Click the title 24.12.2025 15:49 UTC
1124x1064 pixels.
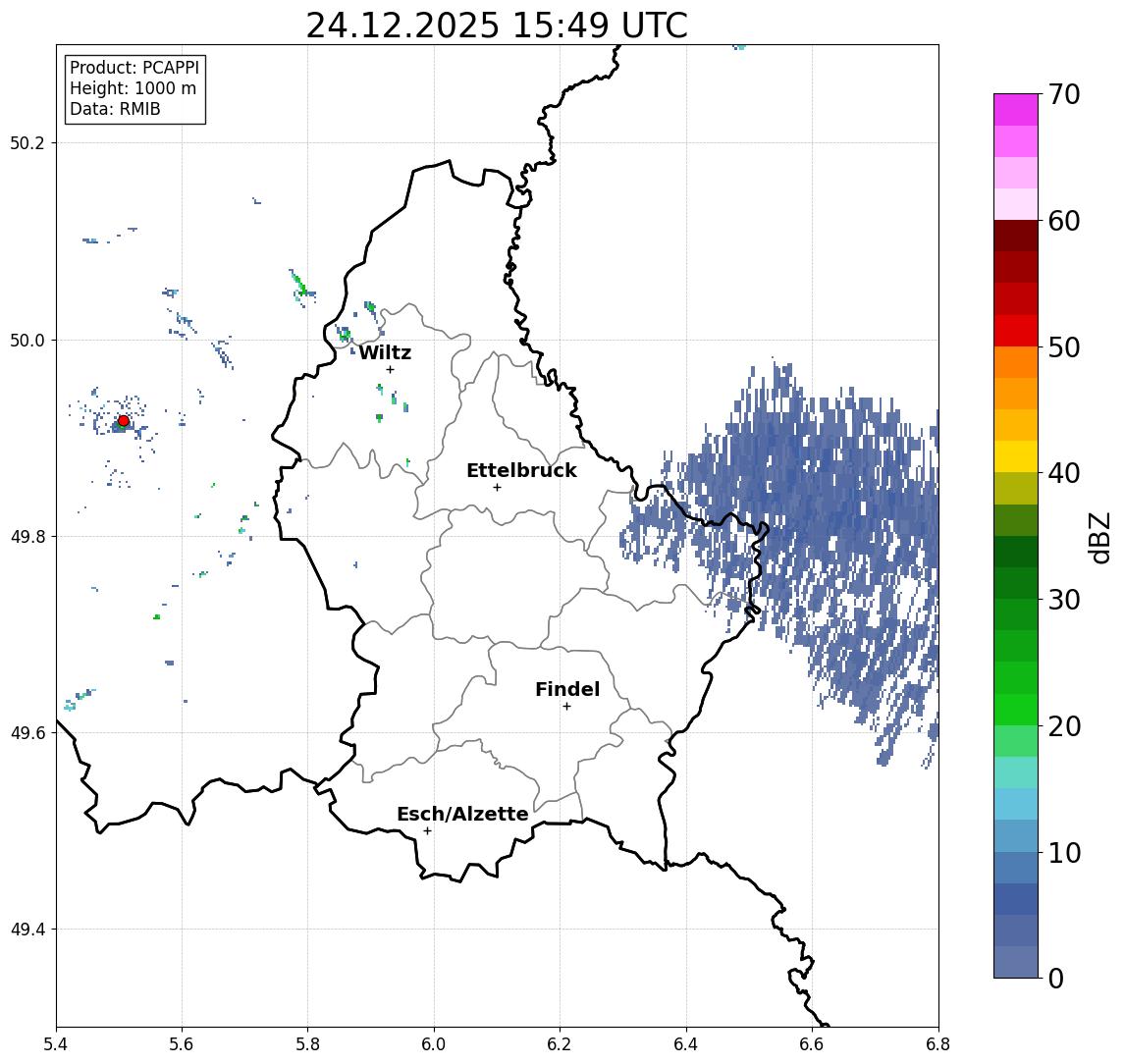click(x=497, y=26)
